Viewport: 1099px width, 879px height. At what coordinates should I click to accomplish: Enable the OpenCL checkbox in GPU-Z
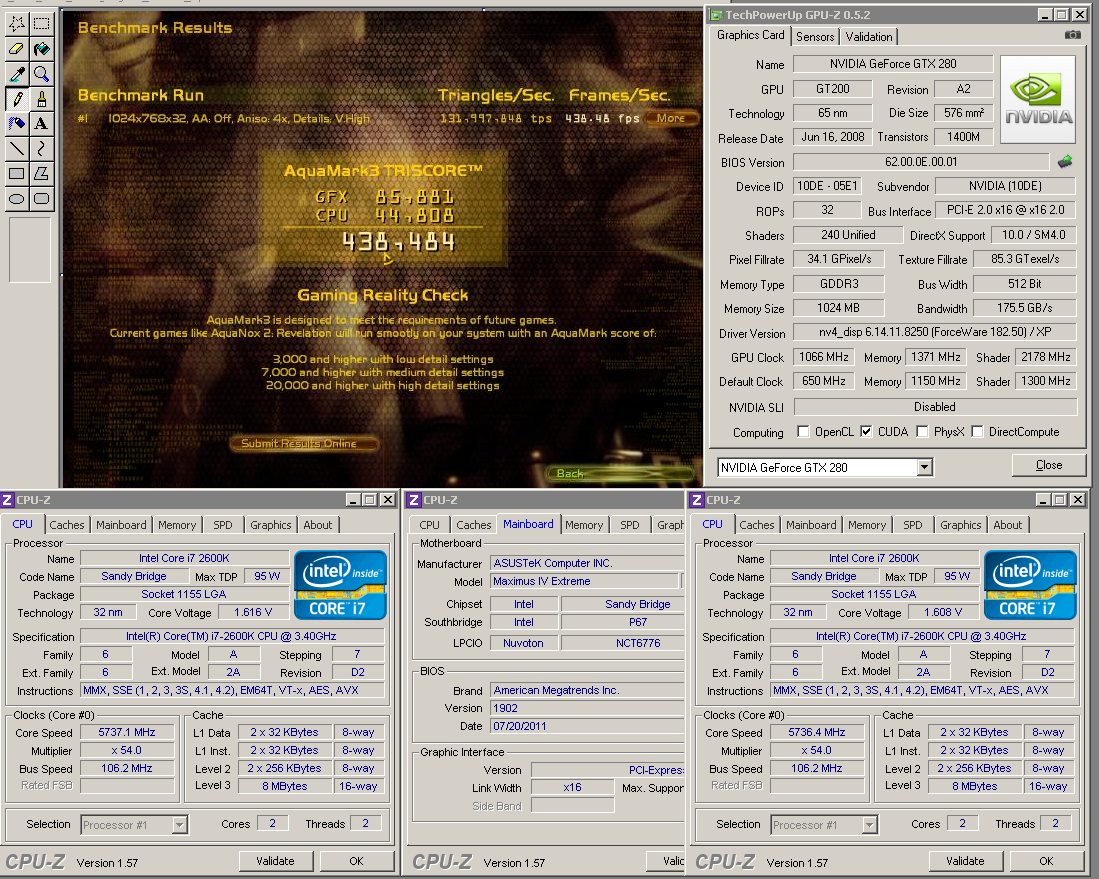pos(803,432)
